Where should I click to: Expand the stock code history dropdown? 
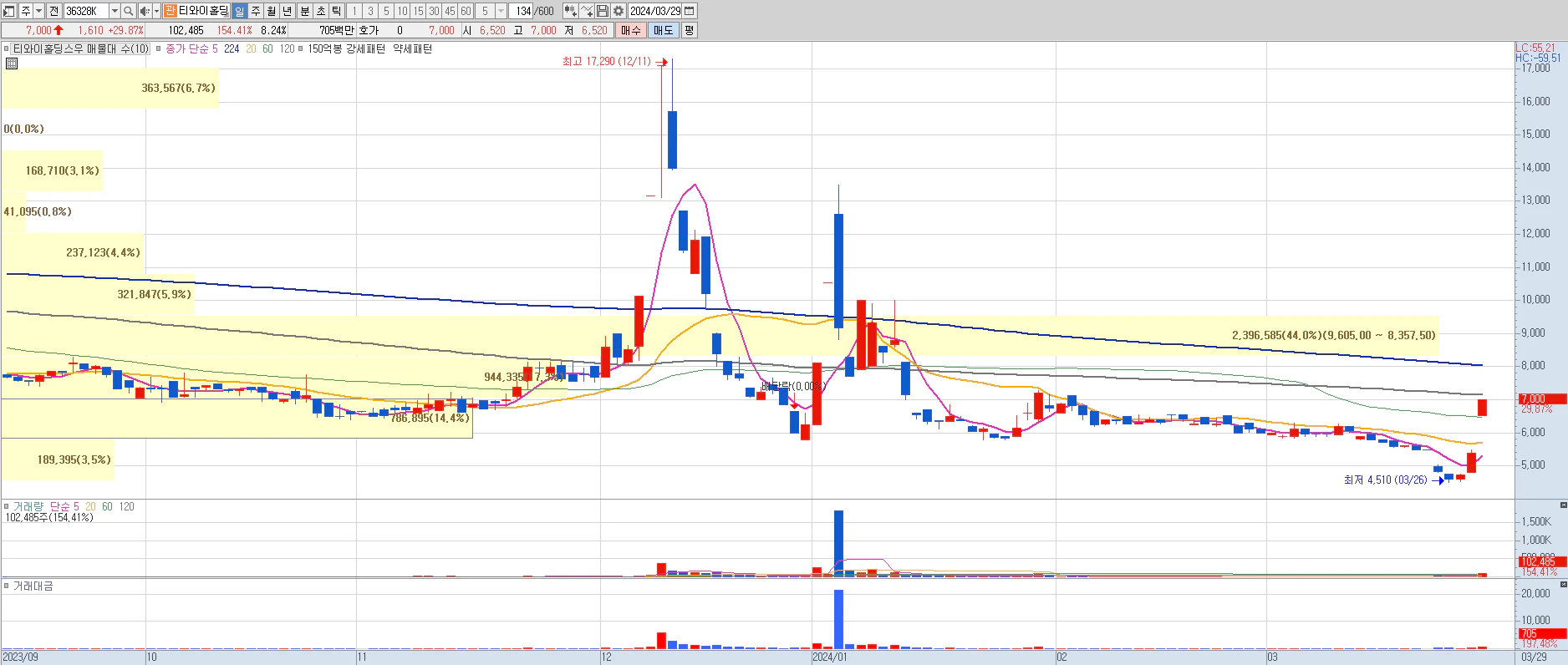tap(115, 11)
